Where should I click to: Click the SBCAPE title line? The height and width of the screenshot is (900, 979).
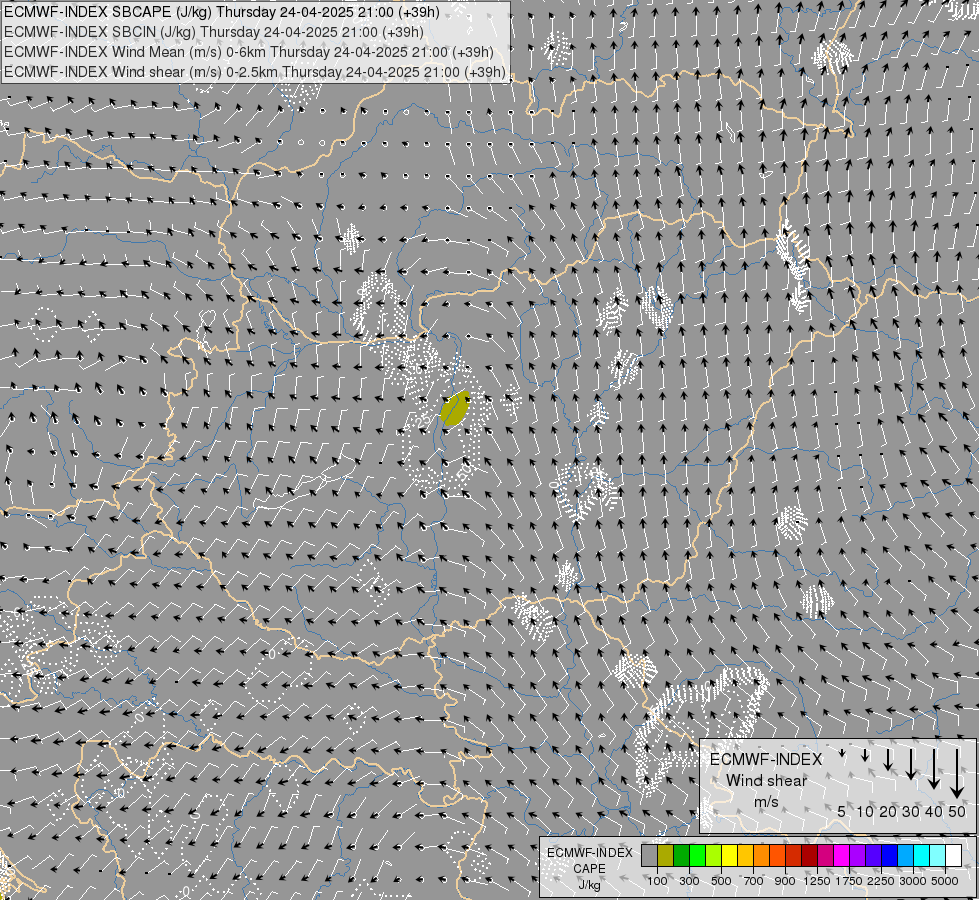click(222, 12)
